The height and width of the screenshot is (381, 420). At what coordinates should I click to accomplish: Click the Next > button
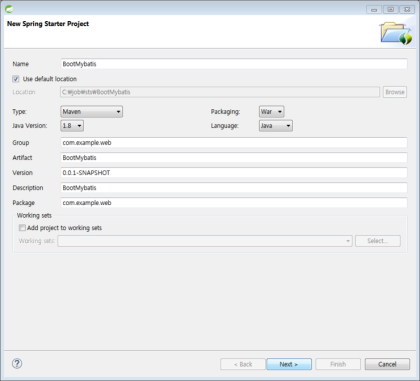289,364
